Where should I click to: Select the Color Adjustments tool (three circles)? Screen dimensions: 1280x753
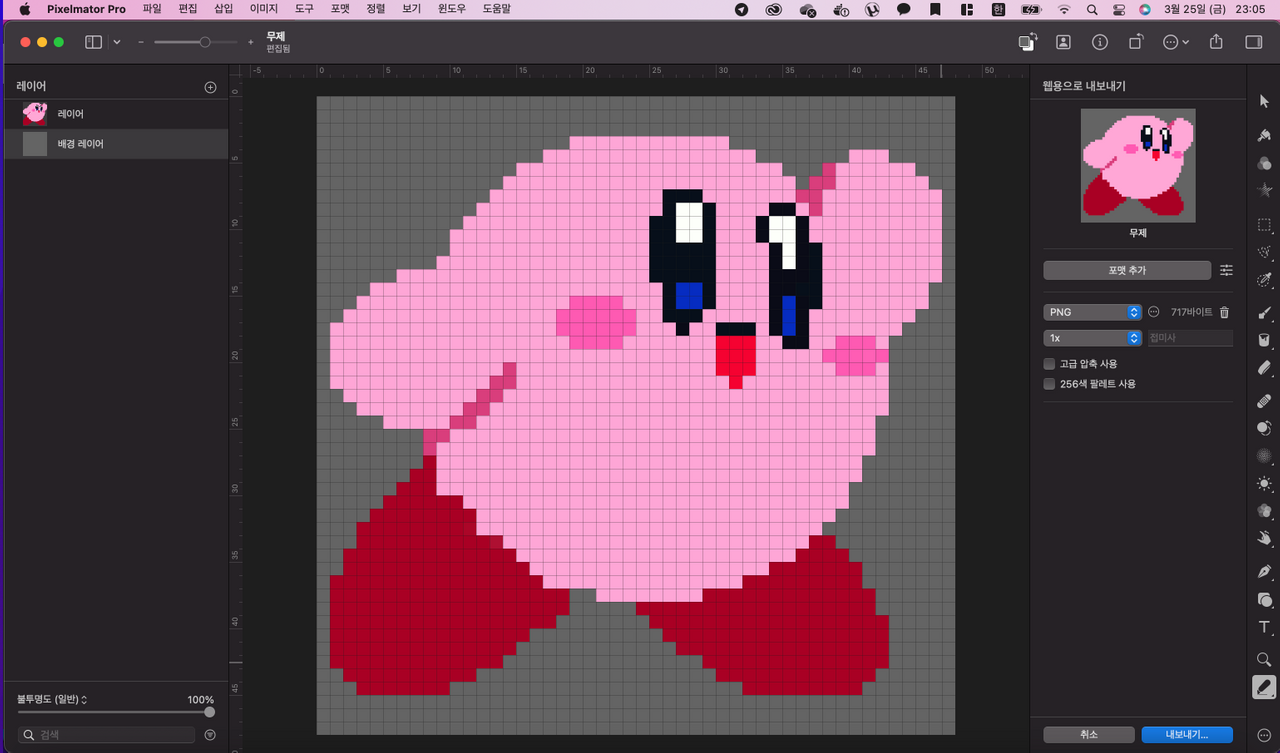(1264, 163)
